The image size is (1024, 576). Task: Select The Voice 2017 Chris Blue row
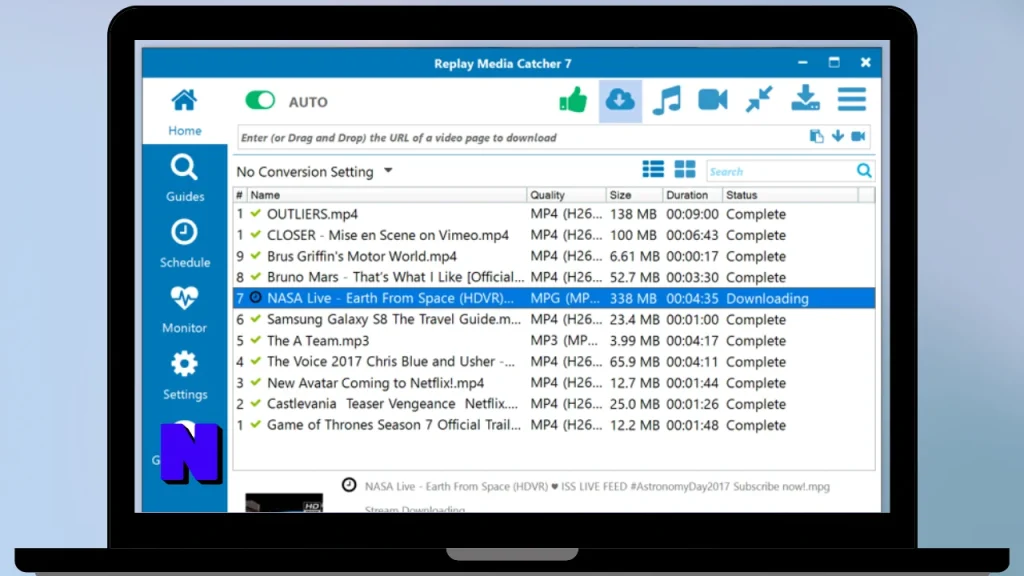click(554, 362)
